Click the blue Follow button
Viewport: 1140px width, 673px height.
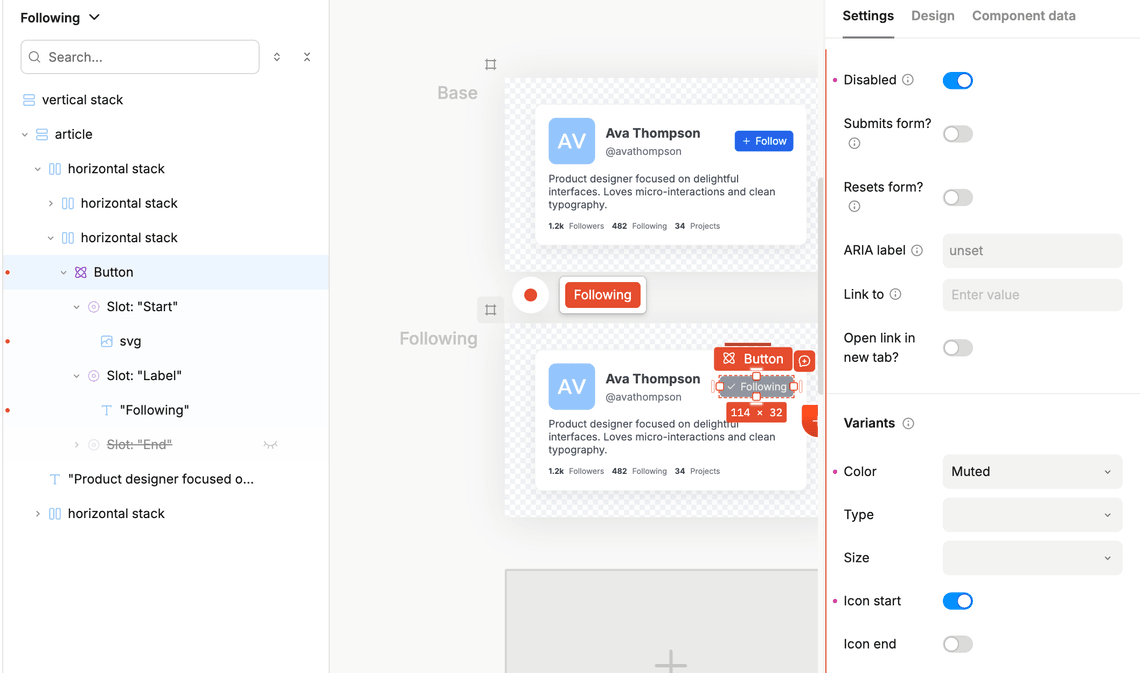[764, 141]
